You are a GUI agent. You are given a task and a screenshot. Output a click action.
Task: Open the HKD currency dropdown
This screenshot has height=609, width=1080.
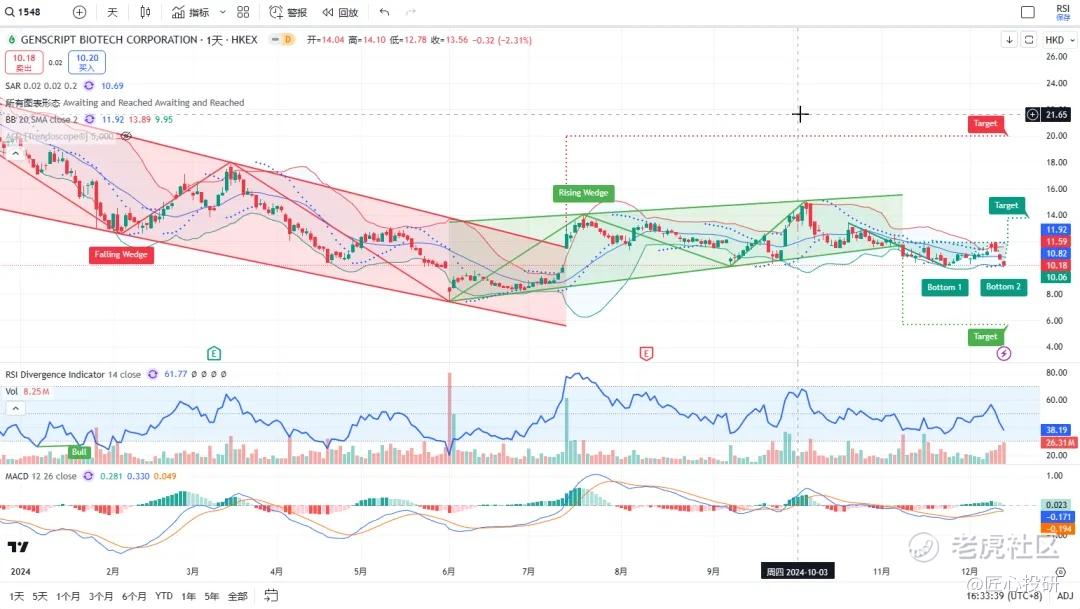pyautogui.click(x=1059, y=40)
